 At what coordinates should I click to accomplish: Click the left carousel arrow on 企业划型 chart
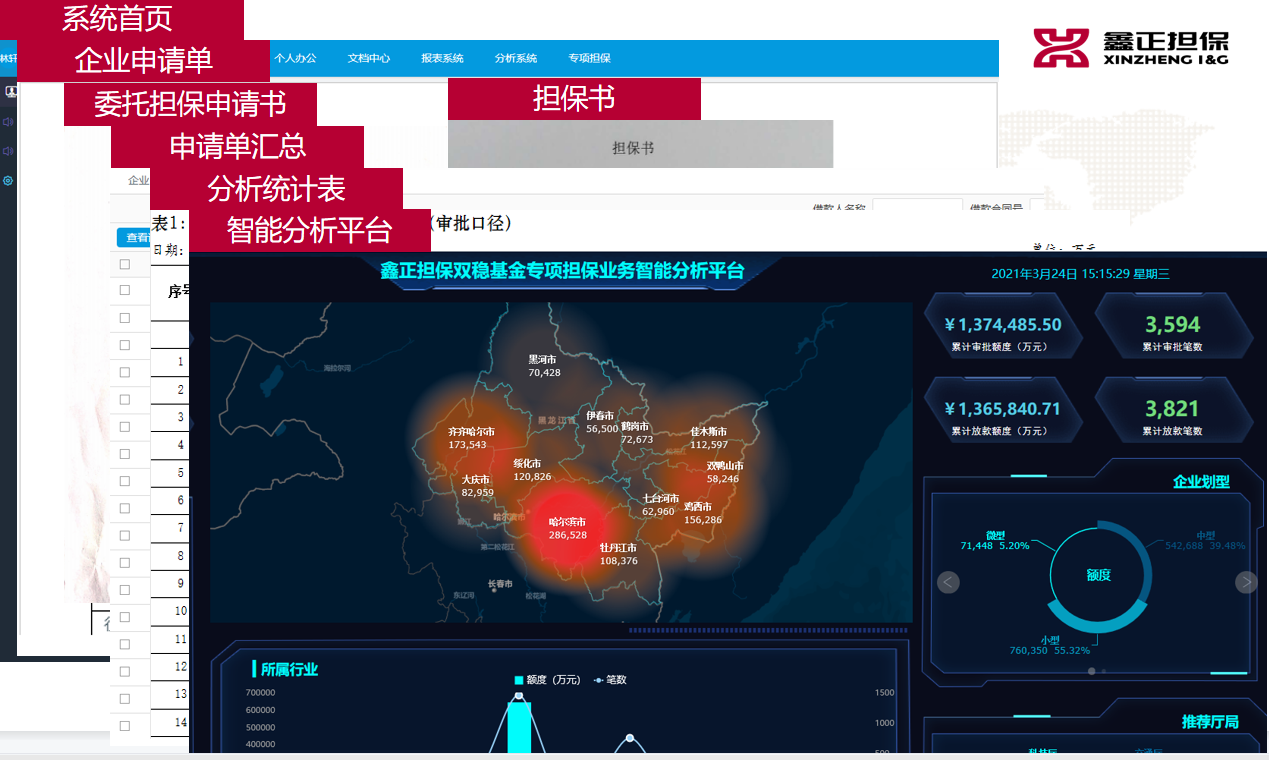[949, 582]
